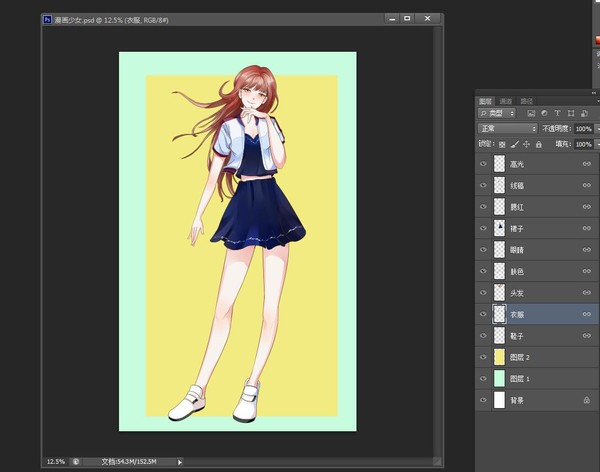Image resolution: width=600 pixels, height=472 pixels.
Task: Enable the pixel layer filter icon
Action: pyautogui.click(x=531, y=113)
